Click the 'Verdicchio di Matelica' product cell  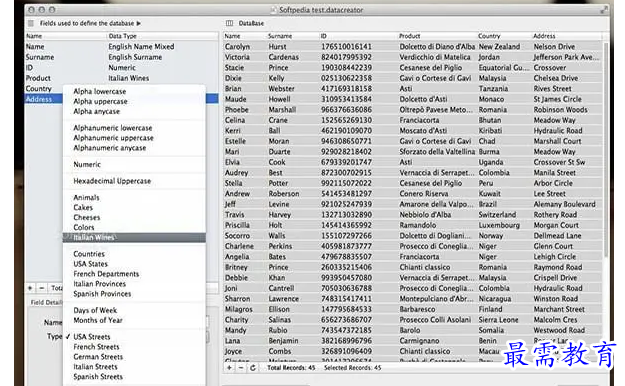point(435,57)
